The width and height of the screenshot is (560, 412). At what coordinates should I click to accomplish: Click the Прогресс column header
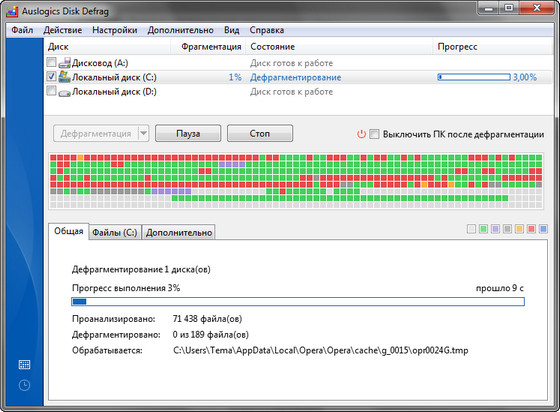[493, 47]
